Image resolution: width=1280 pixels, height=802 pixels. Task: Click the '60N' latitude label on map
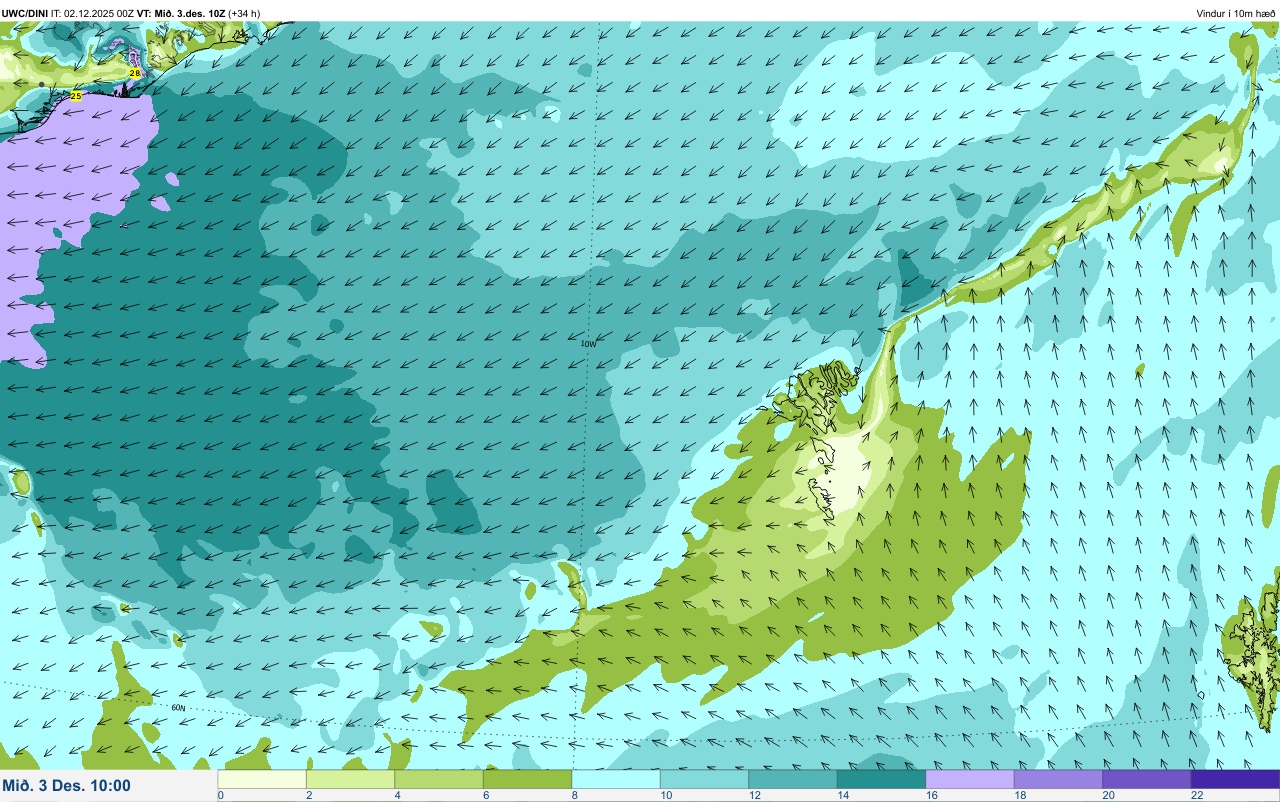[x=178, y=708]
